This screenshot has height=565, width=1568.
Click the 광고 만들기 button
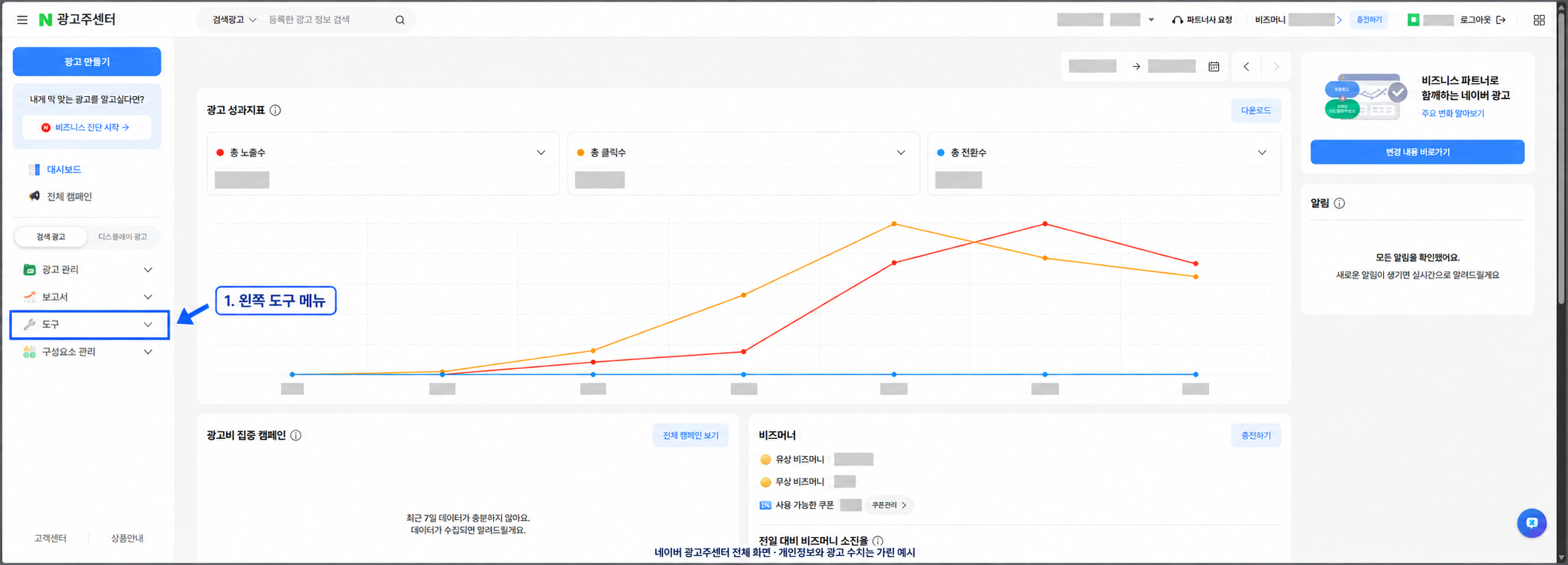coord(87,62)
